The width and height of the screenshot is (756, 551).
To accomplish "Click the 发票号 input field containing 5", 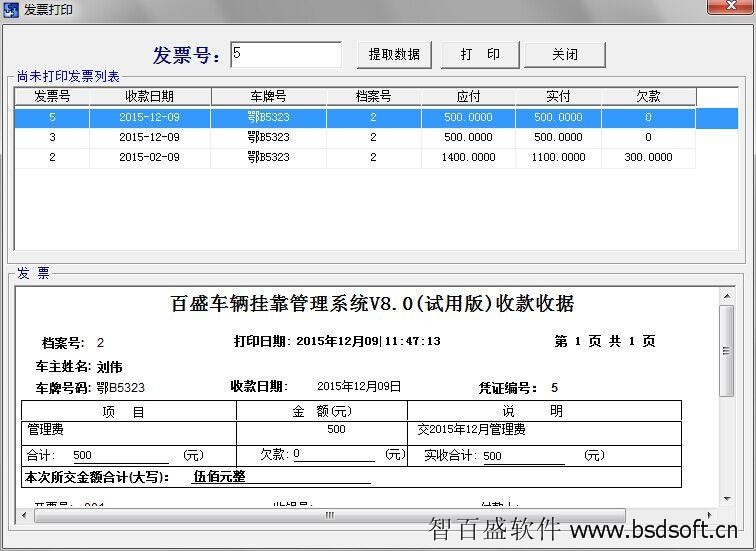I will [x=286, y=54].
